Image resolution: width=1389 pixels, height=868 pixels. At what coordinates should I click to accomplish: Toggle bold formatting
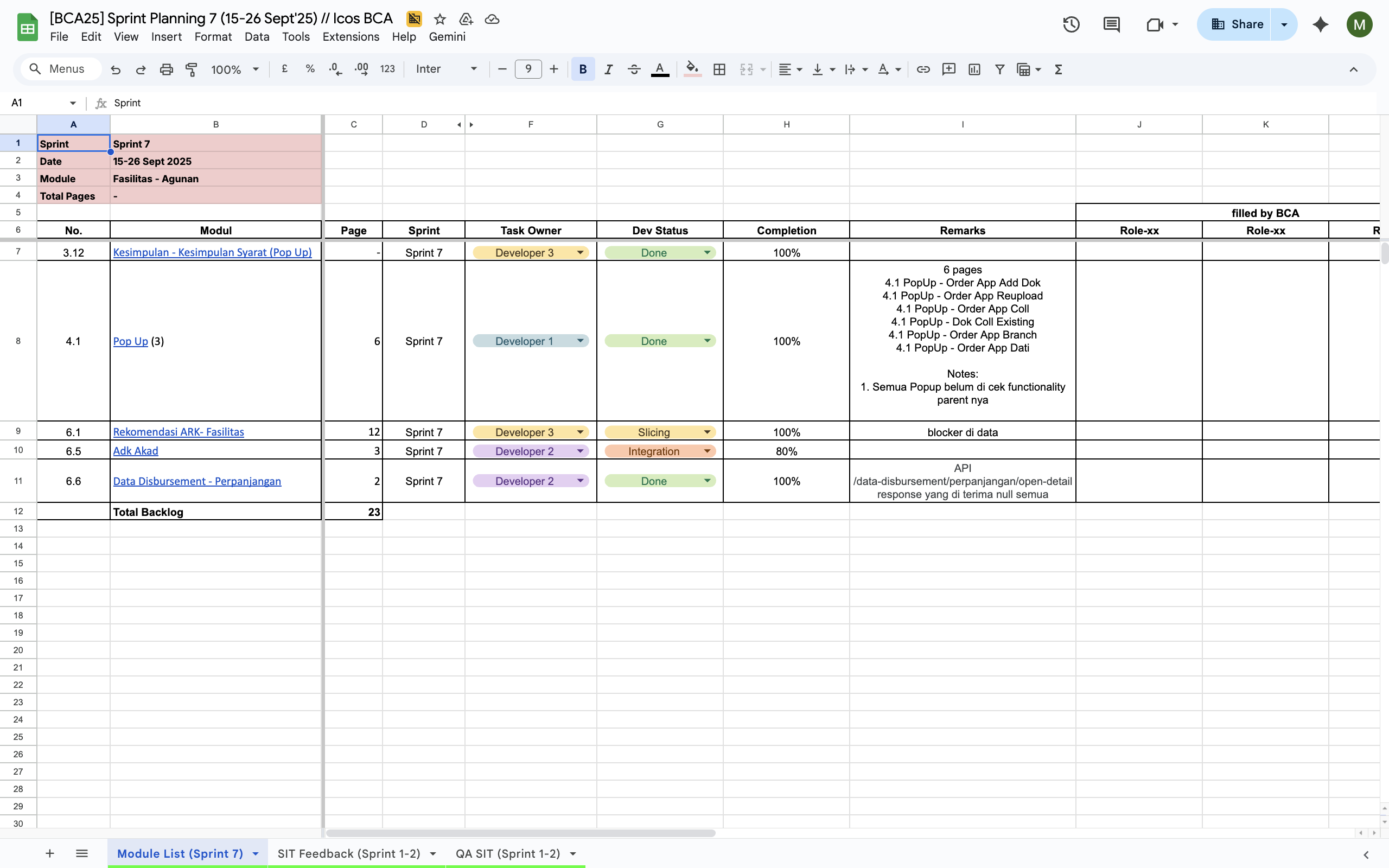[583, 69]
